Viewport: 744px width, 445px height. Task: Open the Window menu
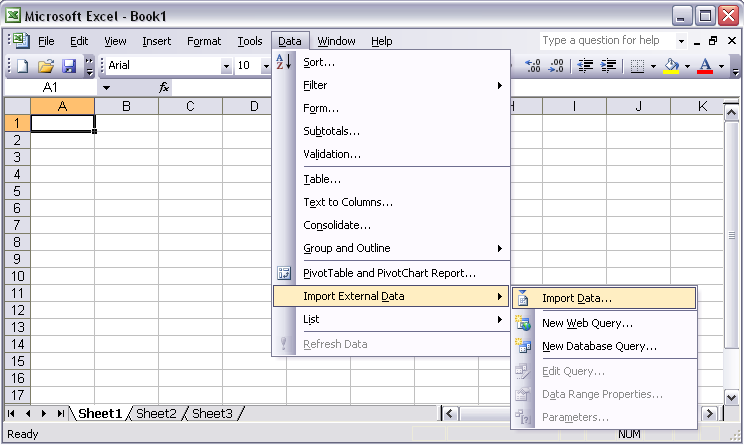coord(336,41)
